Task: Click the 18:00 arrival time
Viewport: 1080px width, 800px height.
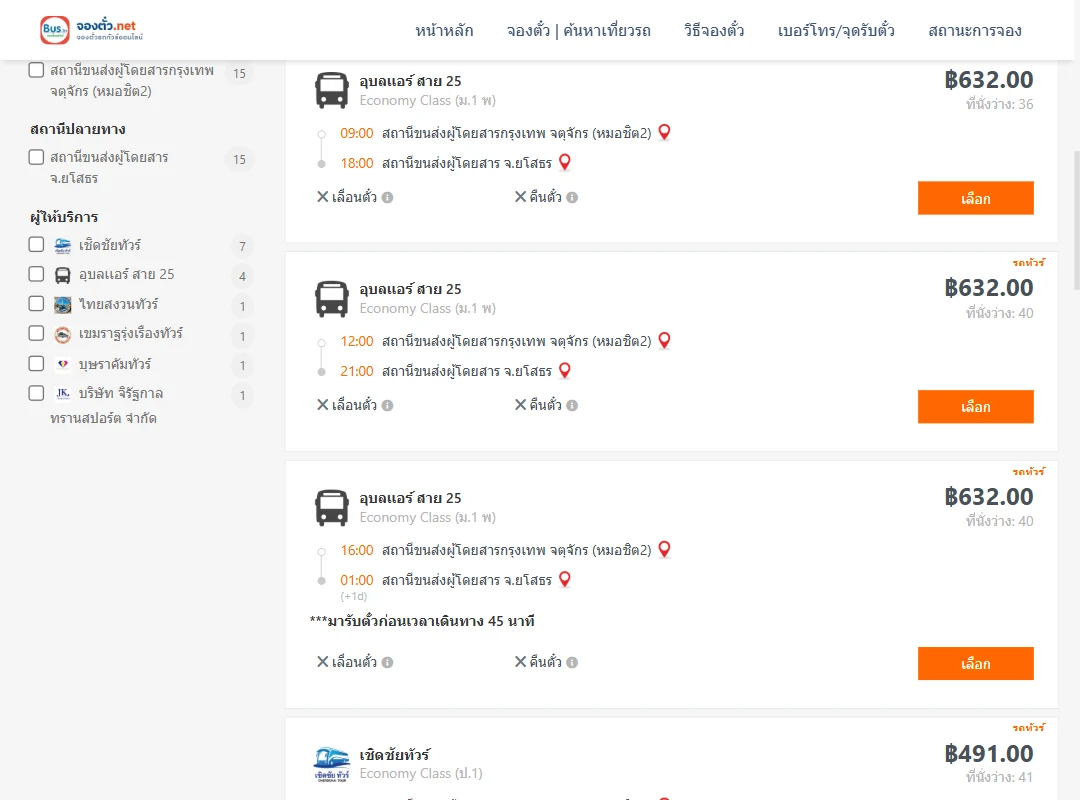Action: click(x=357, y=163)
